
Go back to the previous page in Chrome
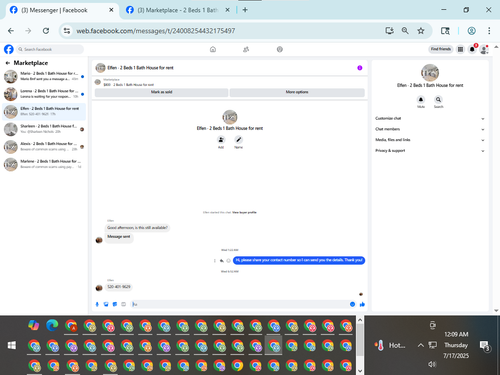pos(11,31)
